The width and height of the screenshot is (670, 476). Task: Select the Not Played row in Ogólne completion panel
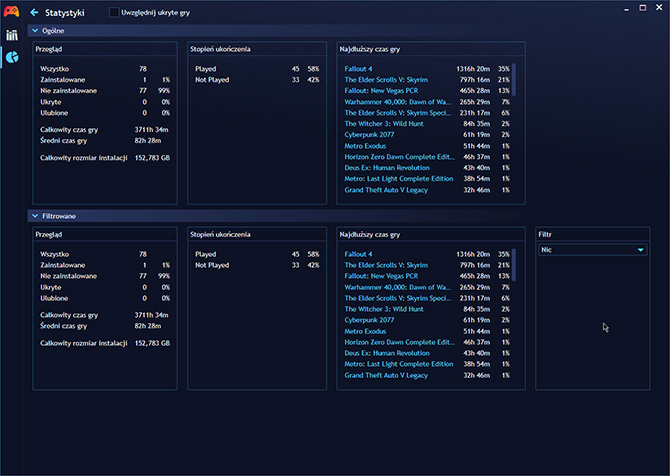click(x=257, y=80)
